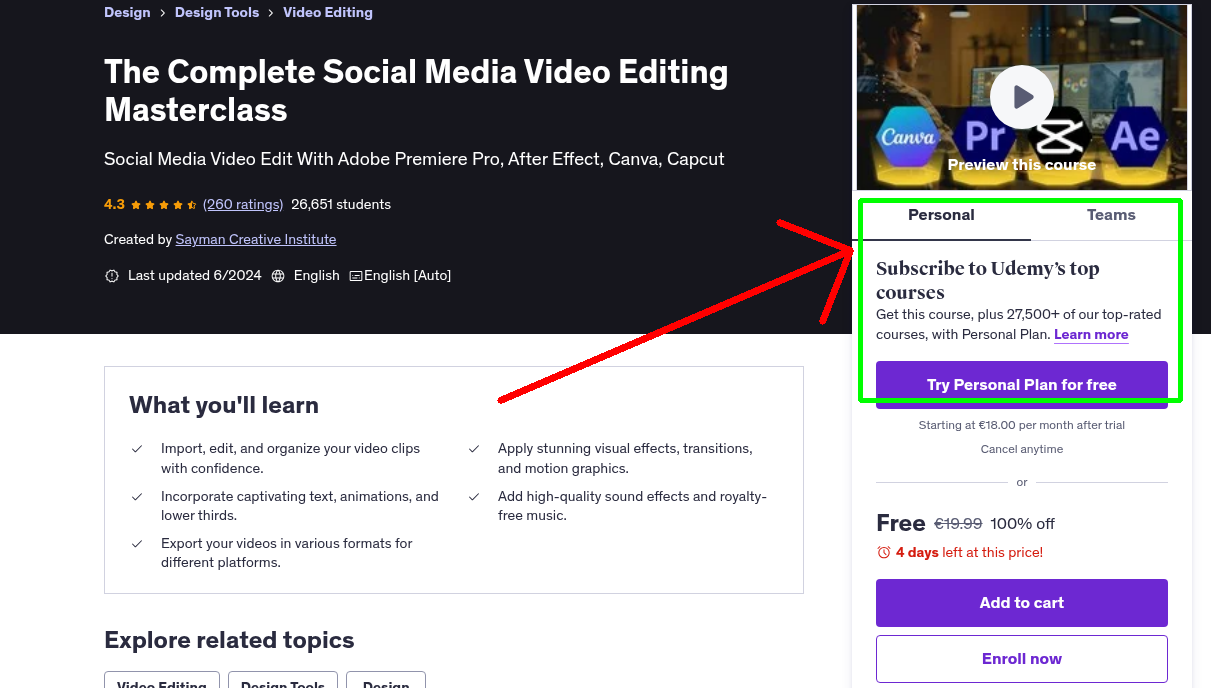Click the course title heading

(x=416, y=90)
